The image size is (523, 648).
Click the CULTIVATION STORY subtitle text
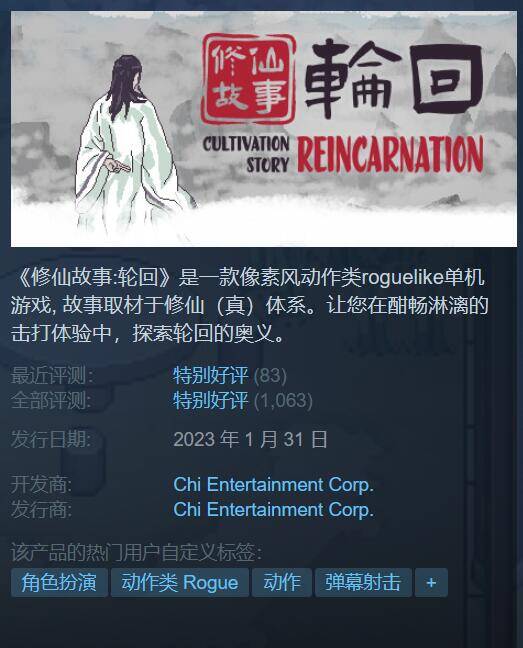pyautogui.click(x=246, y=155)
